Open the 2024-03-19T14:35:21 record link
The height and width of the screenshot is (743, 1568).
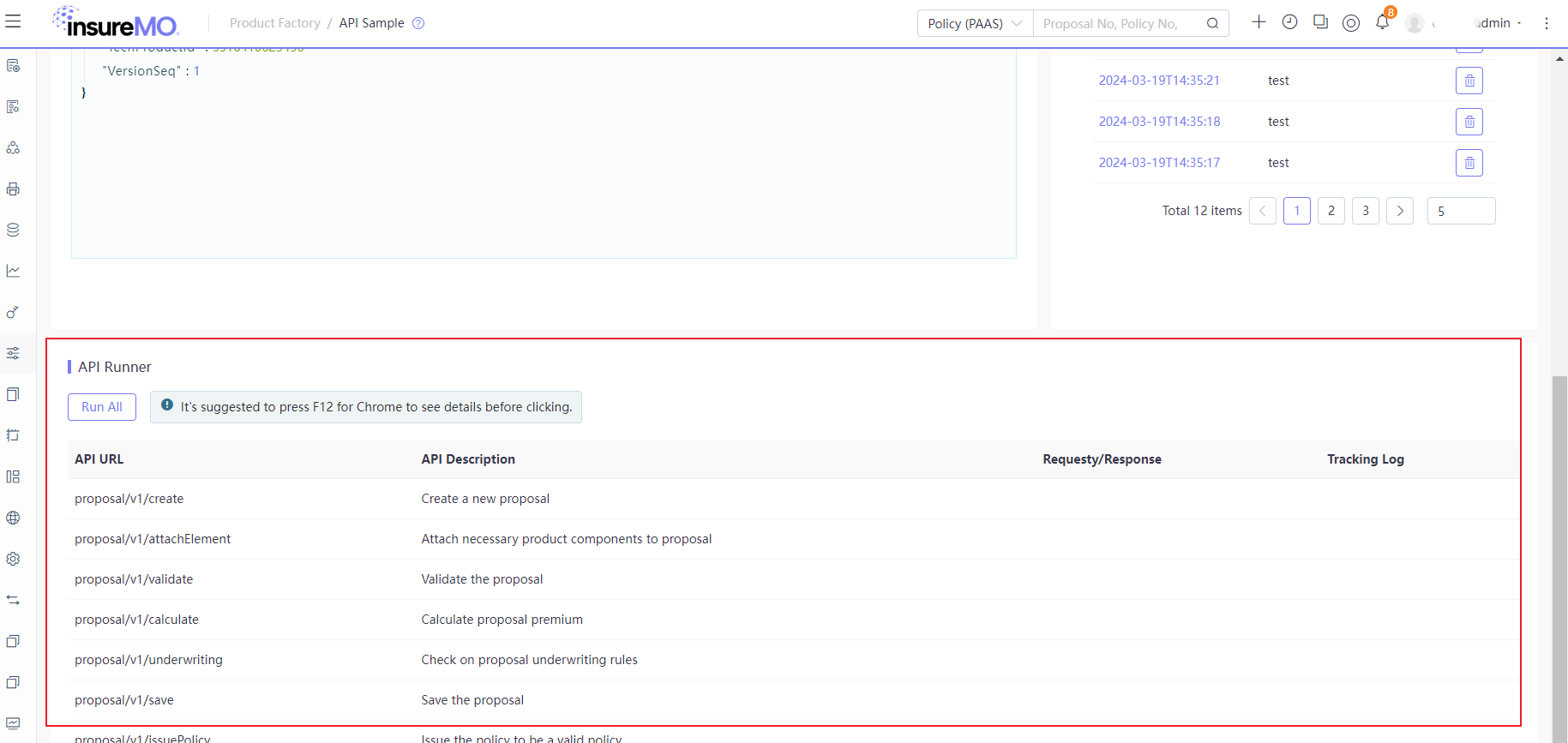[1159, 81]
